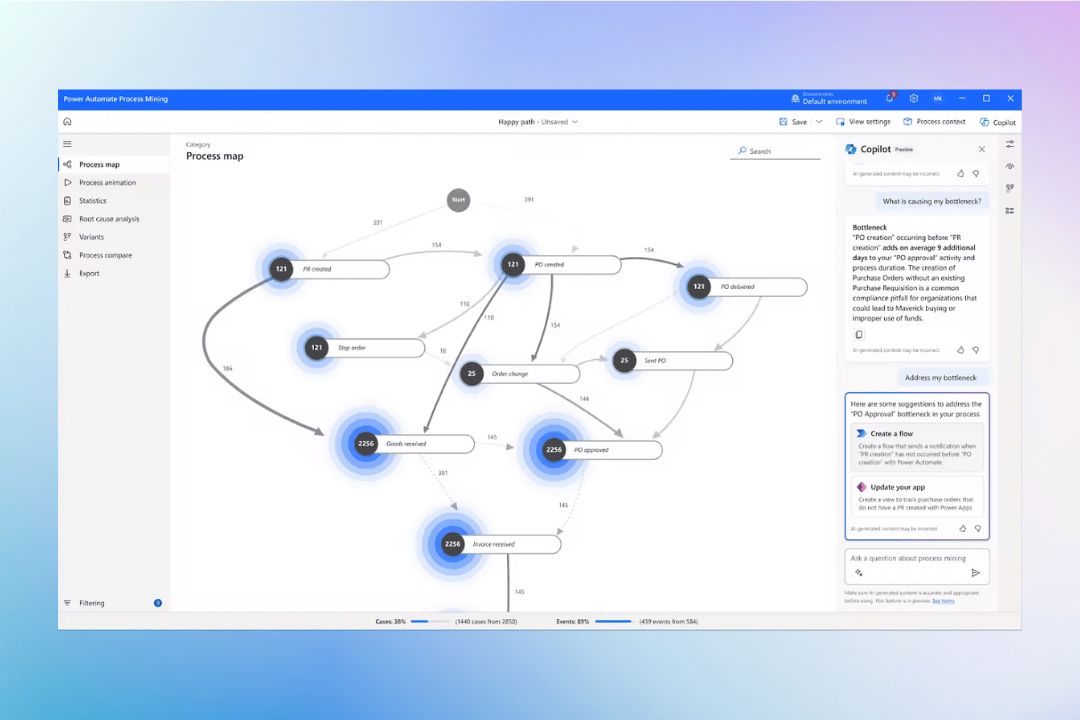Click the "(439 events from 584)" status text
The image size is (1080, 720).
669,621
